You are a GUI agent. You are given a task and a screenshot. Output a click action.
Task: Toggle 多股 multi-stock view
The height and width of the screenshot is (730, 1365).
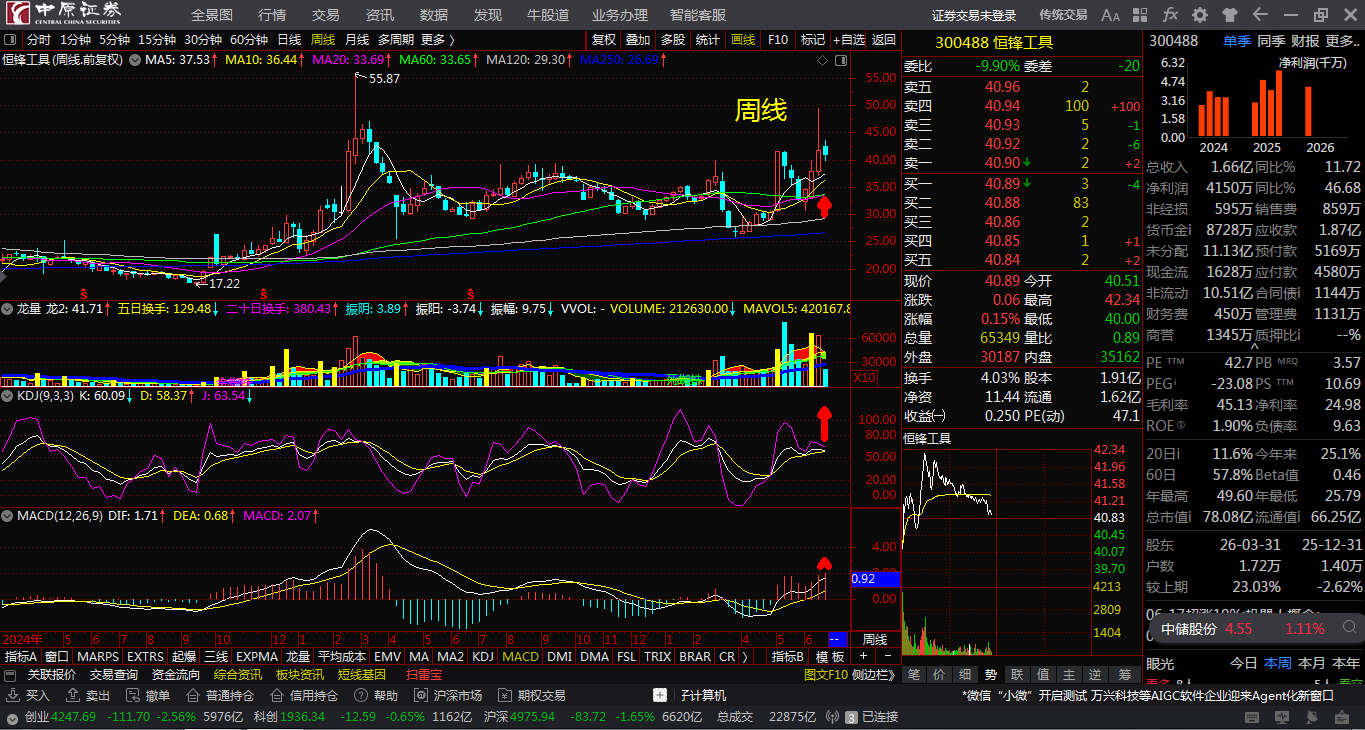(673, 40)
